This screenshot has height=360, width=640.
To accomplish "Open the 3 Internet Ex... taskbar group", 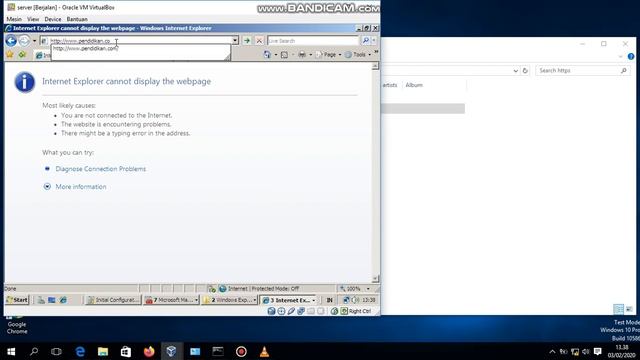I will click(x=289, y=300).
